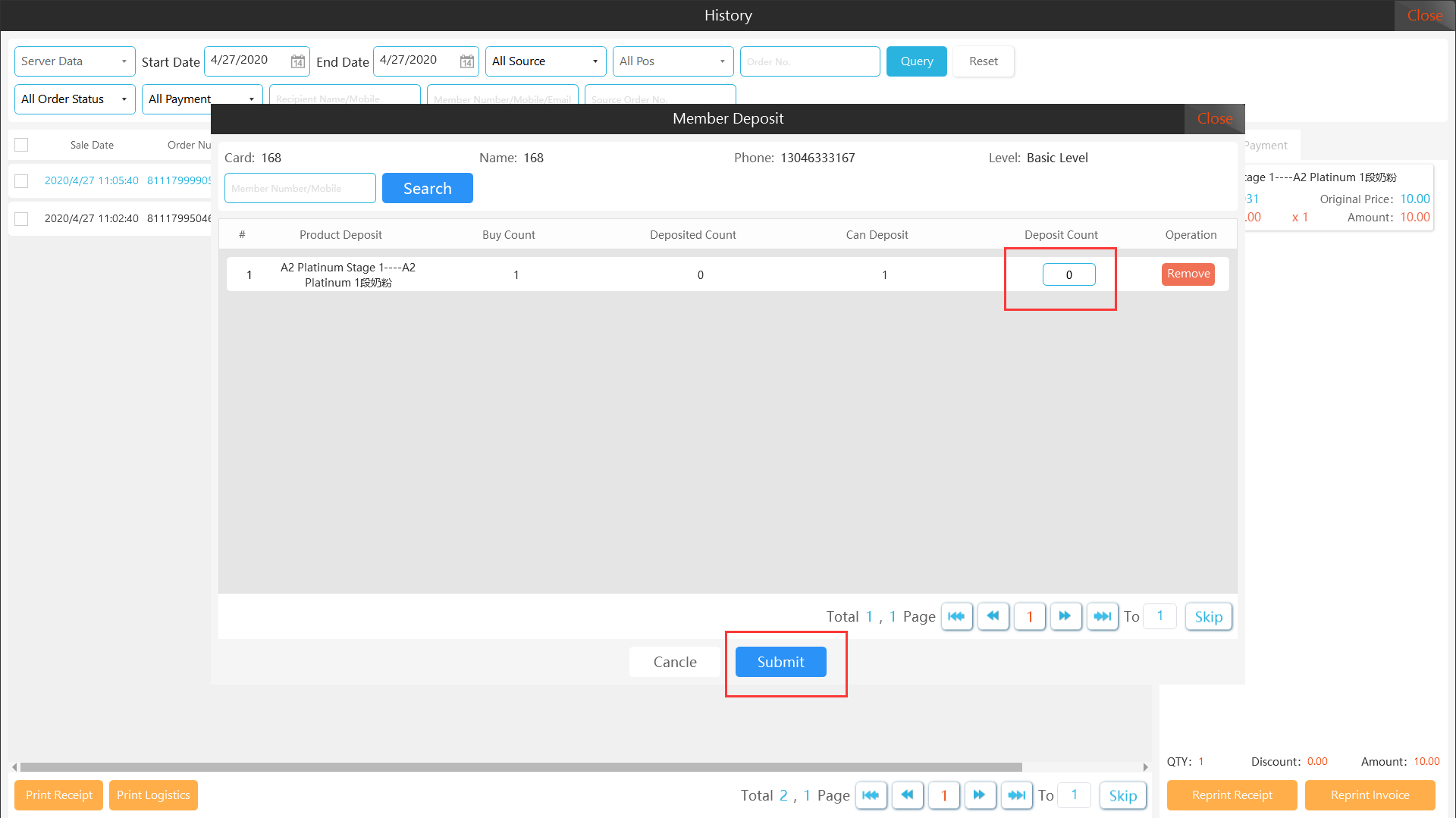Viewport: 1456px width, 818px height.
Task: Go to first page in Member Deposit pager
Action: click(x=956, y=616)
